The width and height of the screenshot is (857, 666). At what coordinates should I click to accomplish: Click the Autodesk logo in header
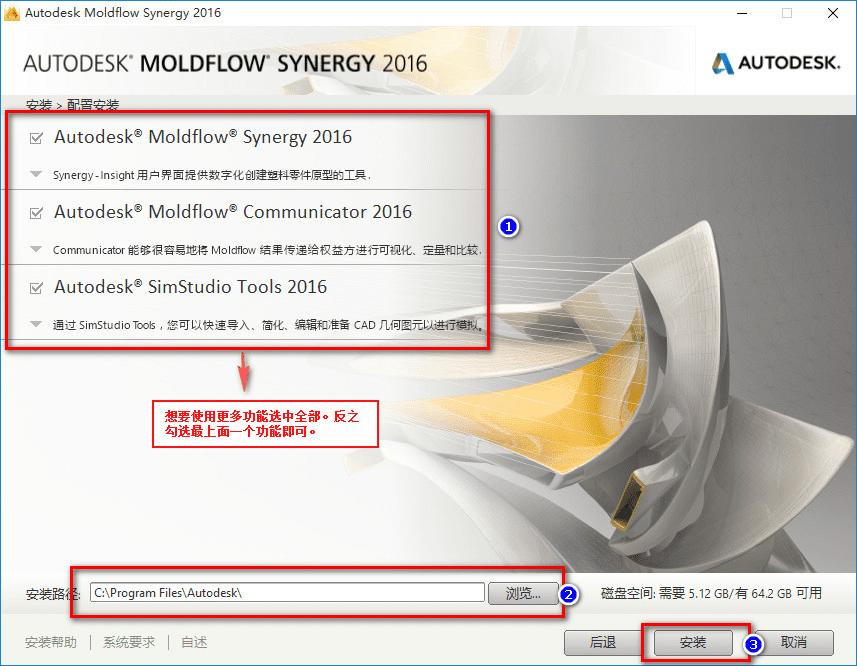coord(776,63)
